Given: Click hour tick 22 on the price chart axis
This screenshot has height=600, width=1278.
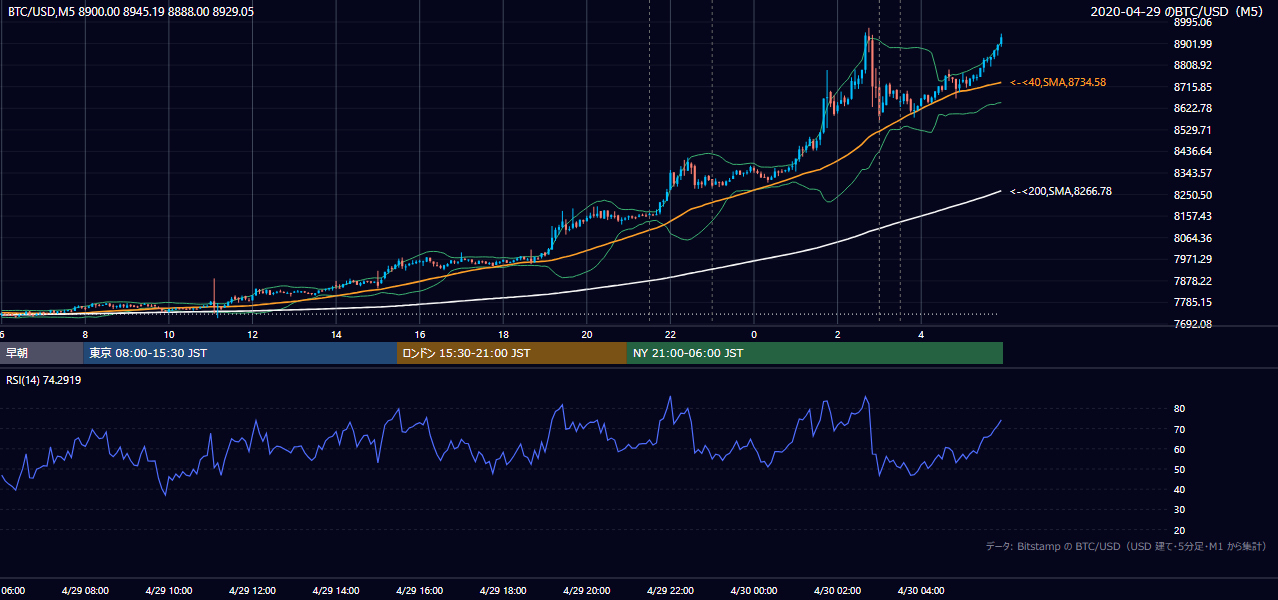Looking at the screenshot, I should [670, 334].
